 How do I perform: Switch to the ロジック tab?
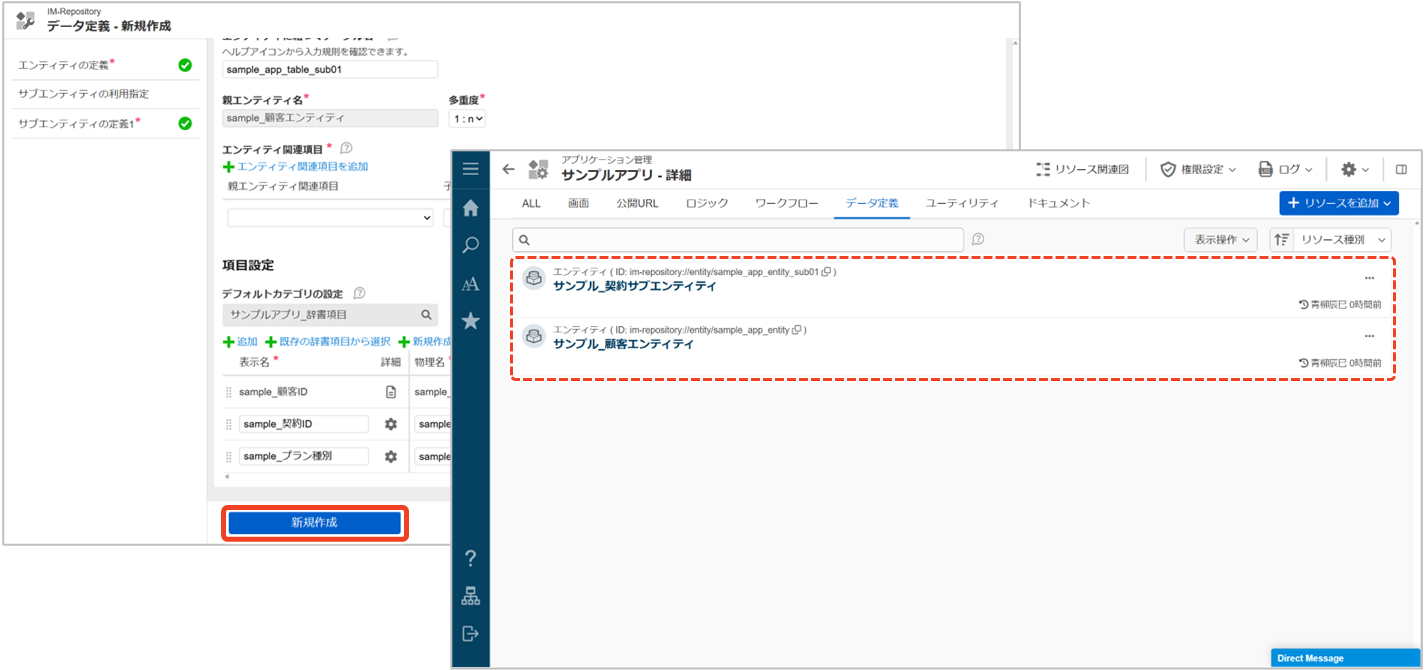[x=707, y=203]
